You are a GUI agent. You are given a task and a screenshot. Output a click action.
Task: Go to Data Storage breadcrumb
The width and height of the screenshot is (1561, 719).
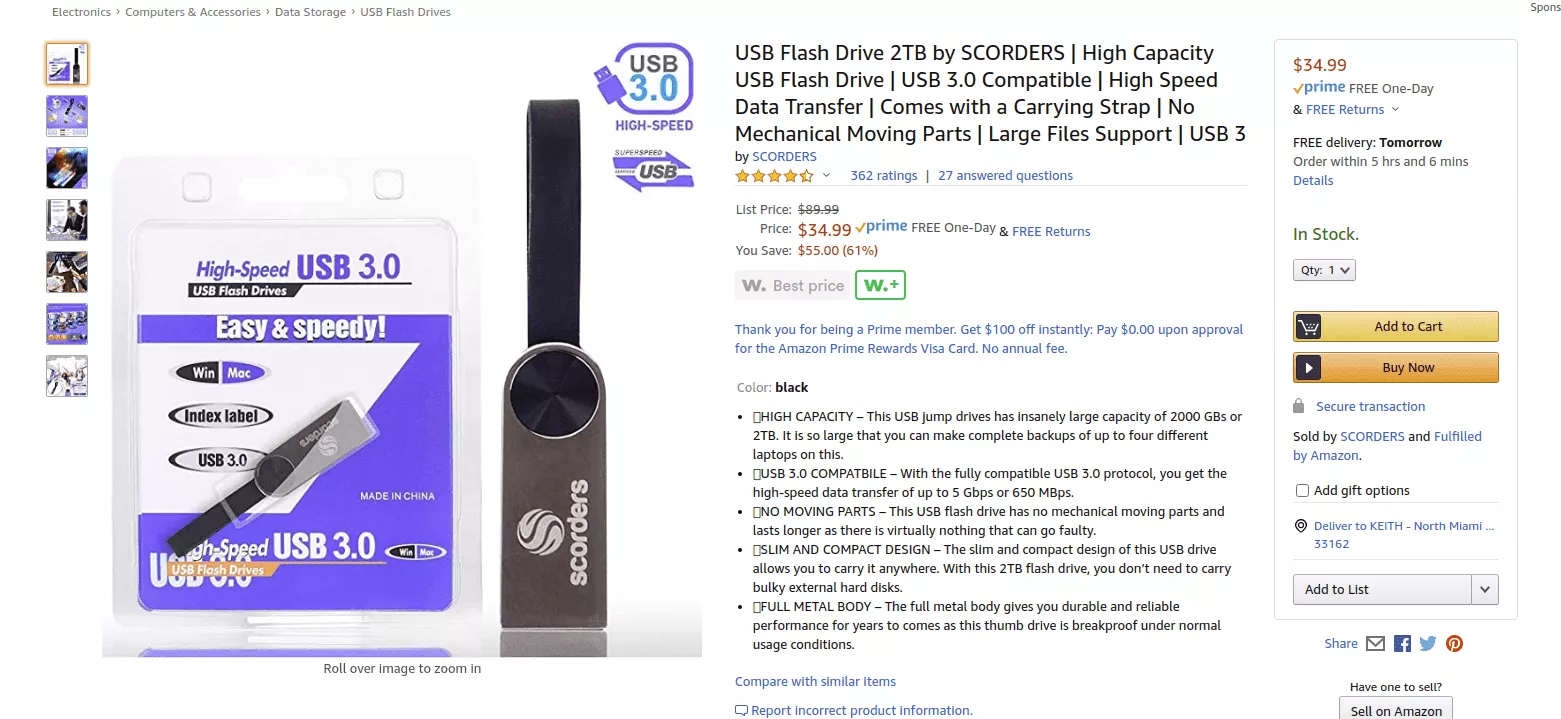310,12
